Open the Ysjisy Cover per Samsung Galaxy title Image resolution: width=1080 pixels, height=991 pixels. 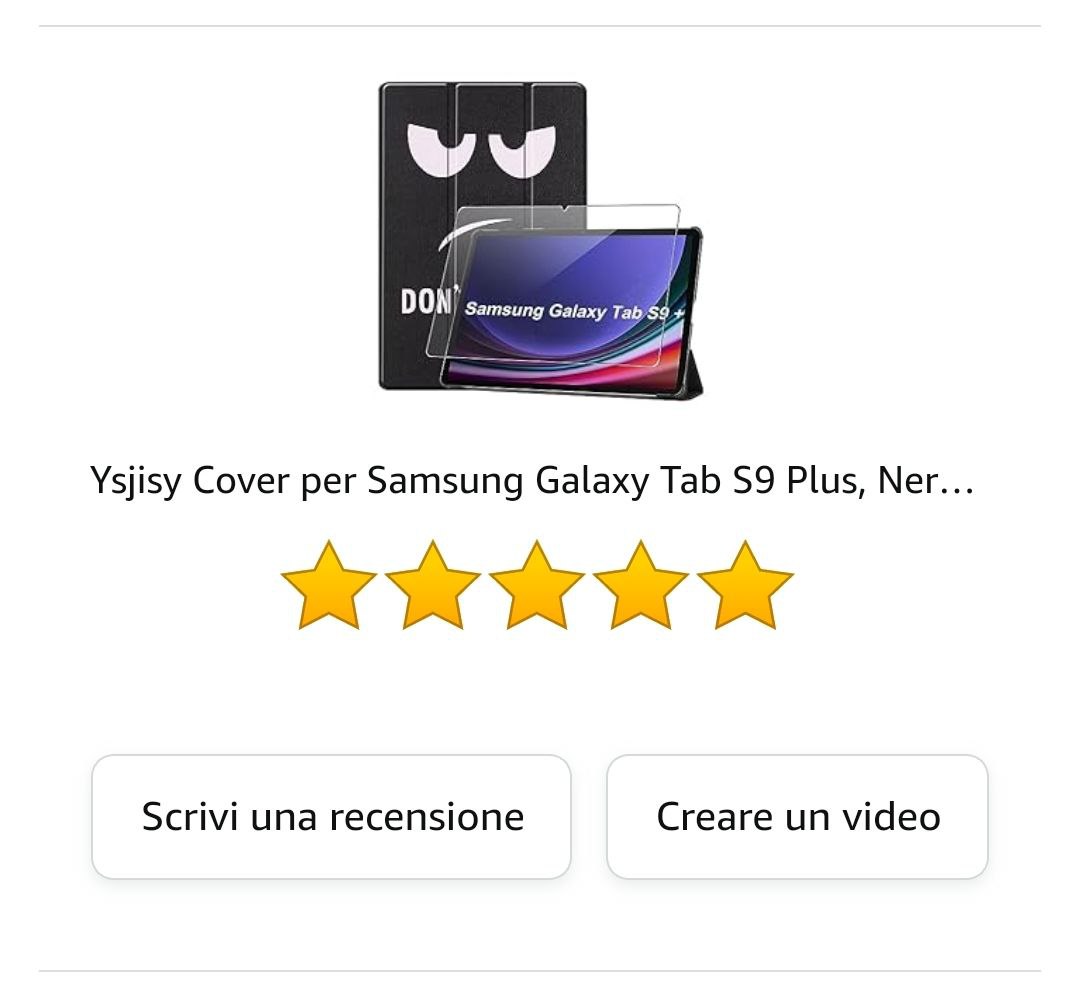click(x=532, y=481)
